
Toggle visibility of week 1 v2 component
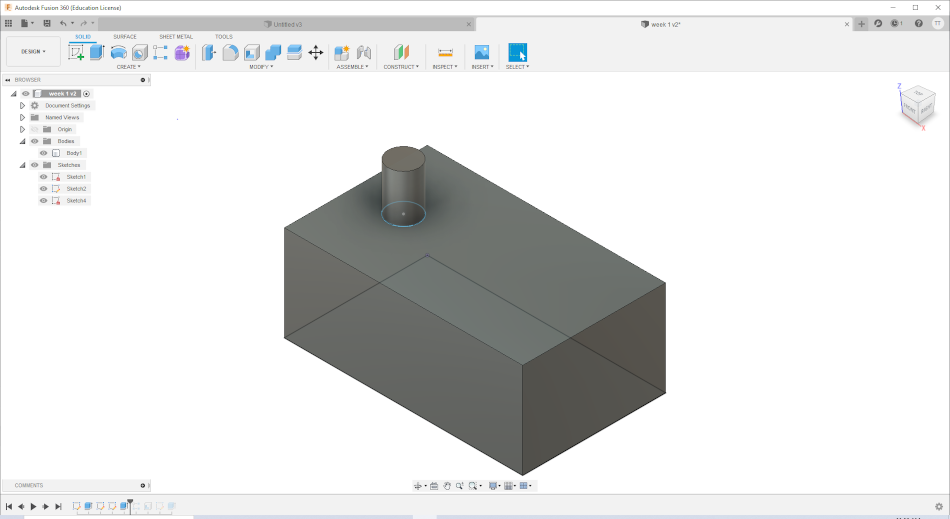point(25,94)
